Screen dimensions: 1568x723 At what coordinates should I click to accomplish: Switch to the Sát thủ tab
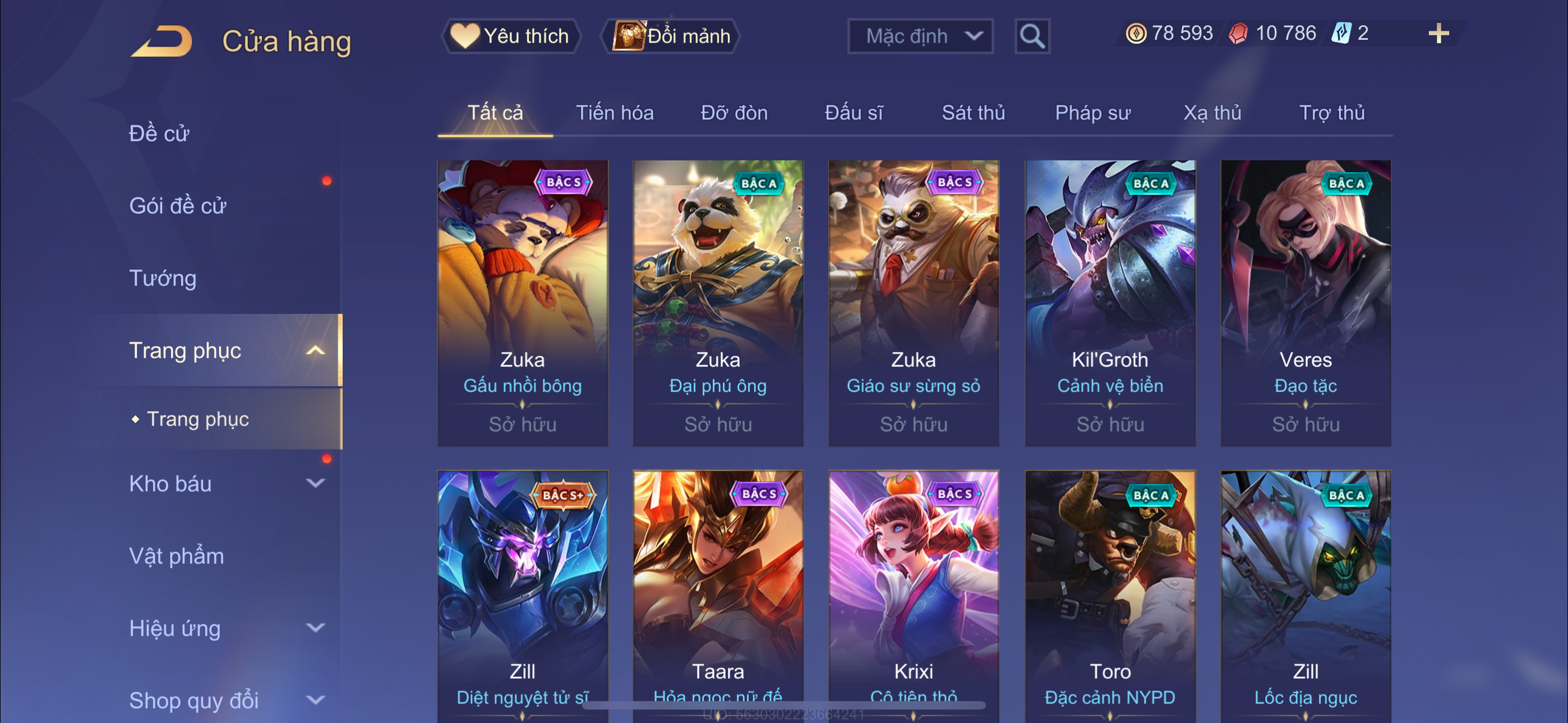point(974,113)
